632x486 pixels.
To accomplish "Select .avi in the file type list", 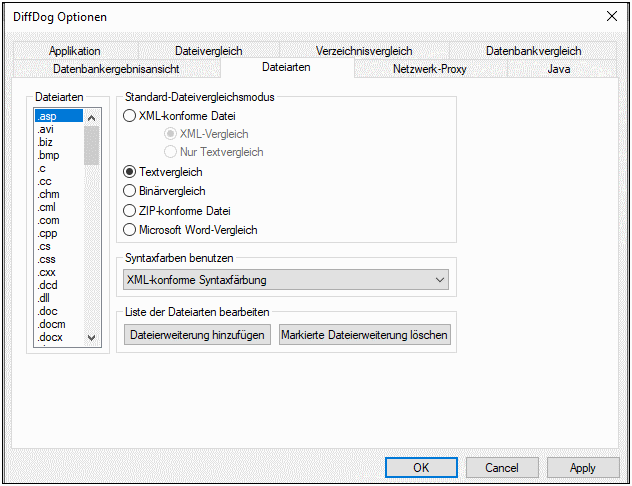I will coord(59,129).
